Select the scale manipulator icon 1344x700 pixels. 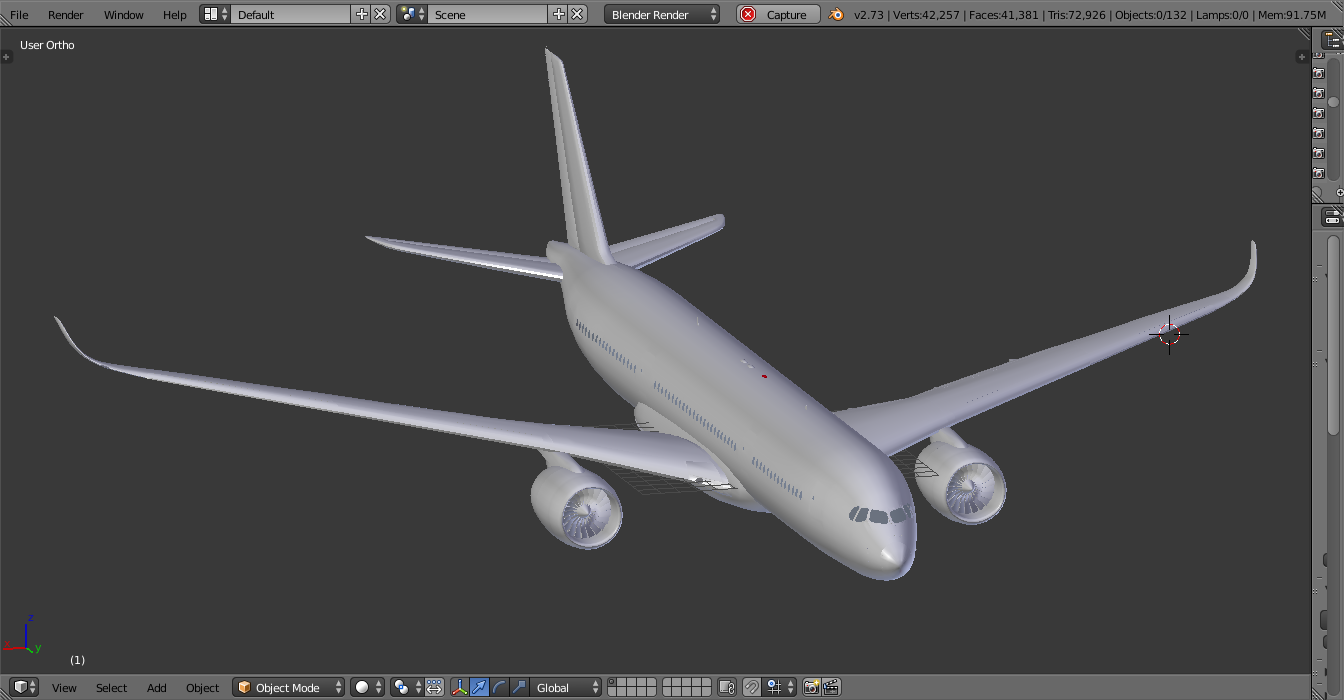(519, 687)
